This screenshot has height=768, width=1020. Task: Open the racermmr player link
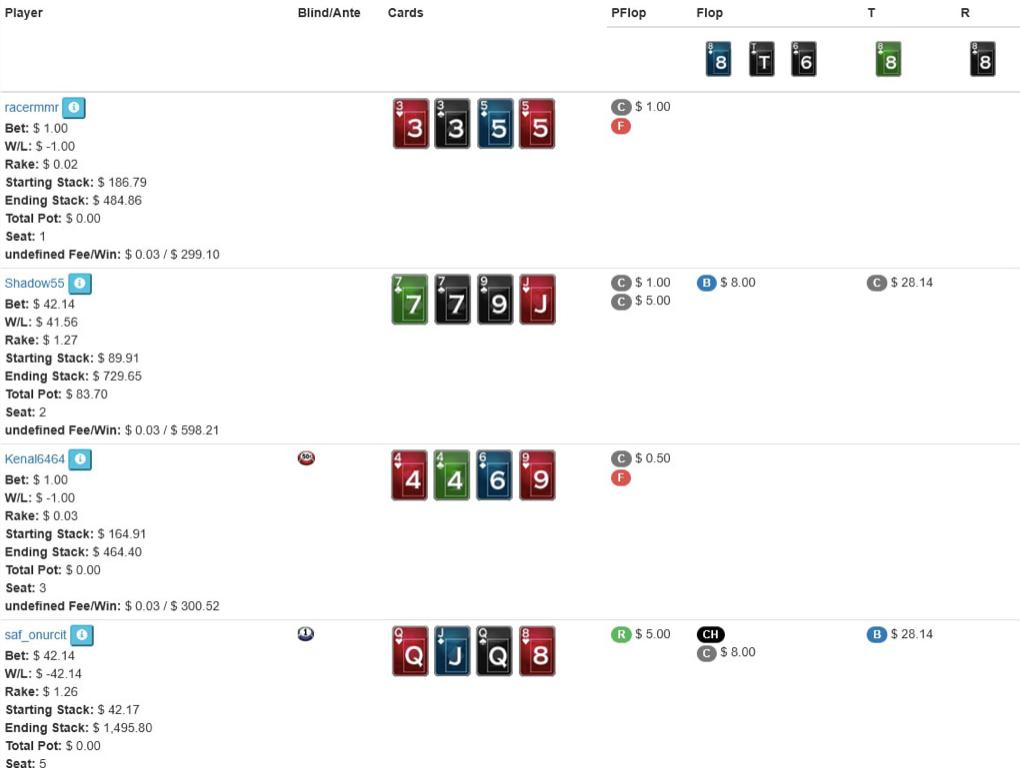31,107
